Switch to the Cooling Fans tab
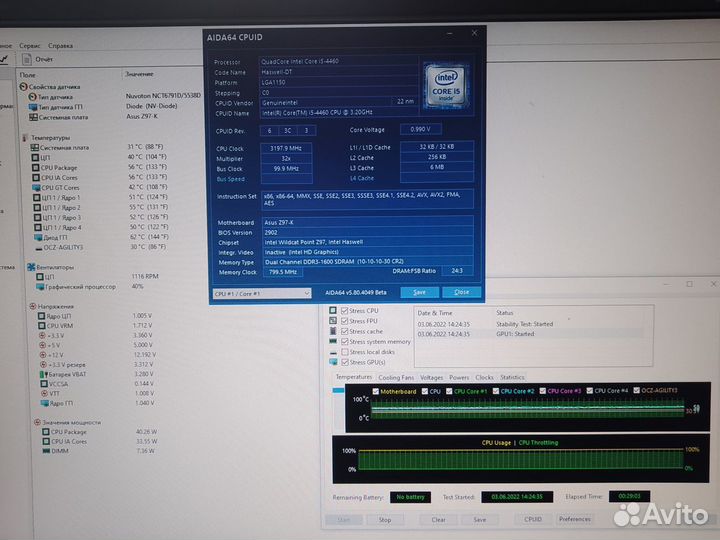This screenshot has height=540, width=720. tap(396, 377)
